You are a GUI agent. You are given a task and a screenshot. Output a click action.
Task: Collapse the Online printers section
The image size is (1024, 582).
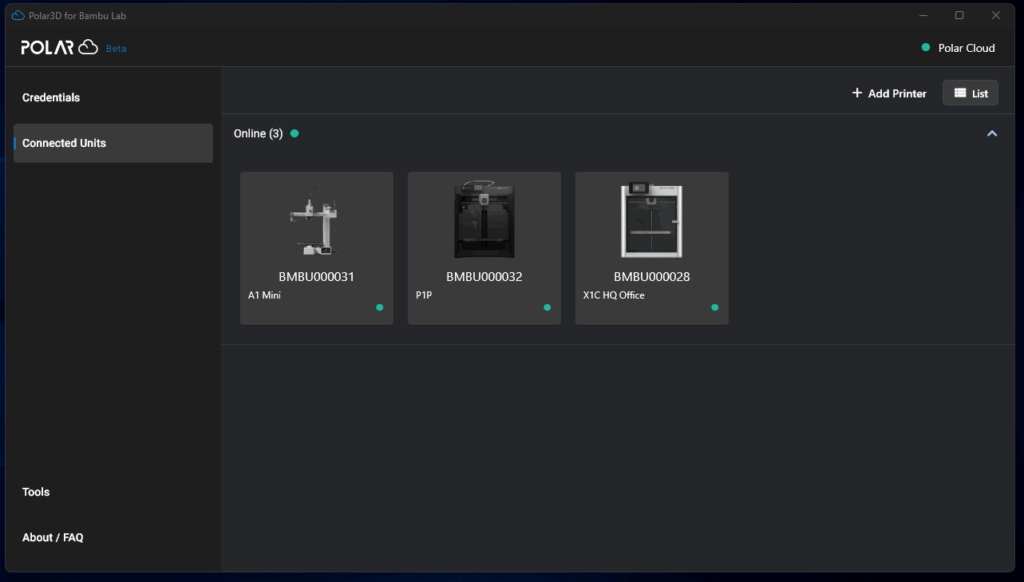992,132
